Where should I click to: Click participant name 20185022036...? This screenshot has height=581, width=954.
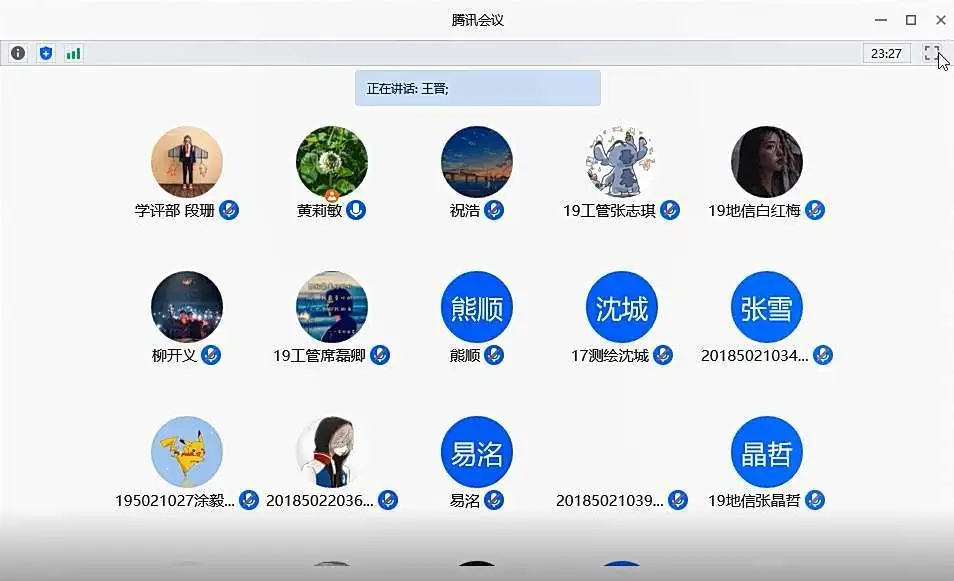point(320,501)
